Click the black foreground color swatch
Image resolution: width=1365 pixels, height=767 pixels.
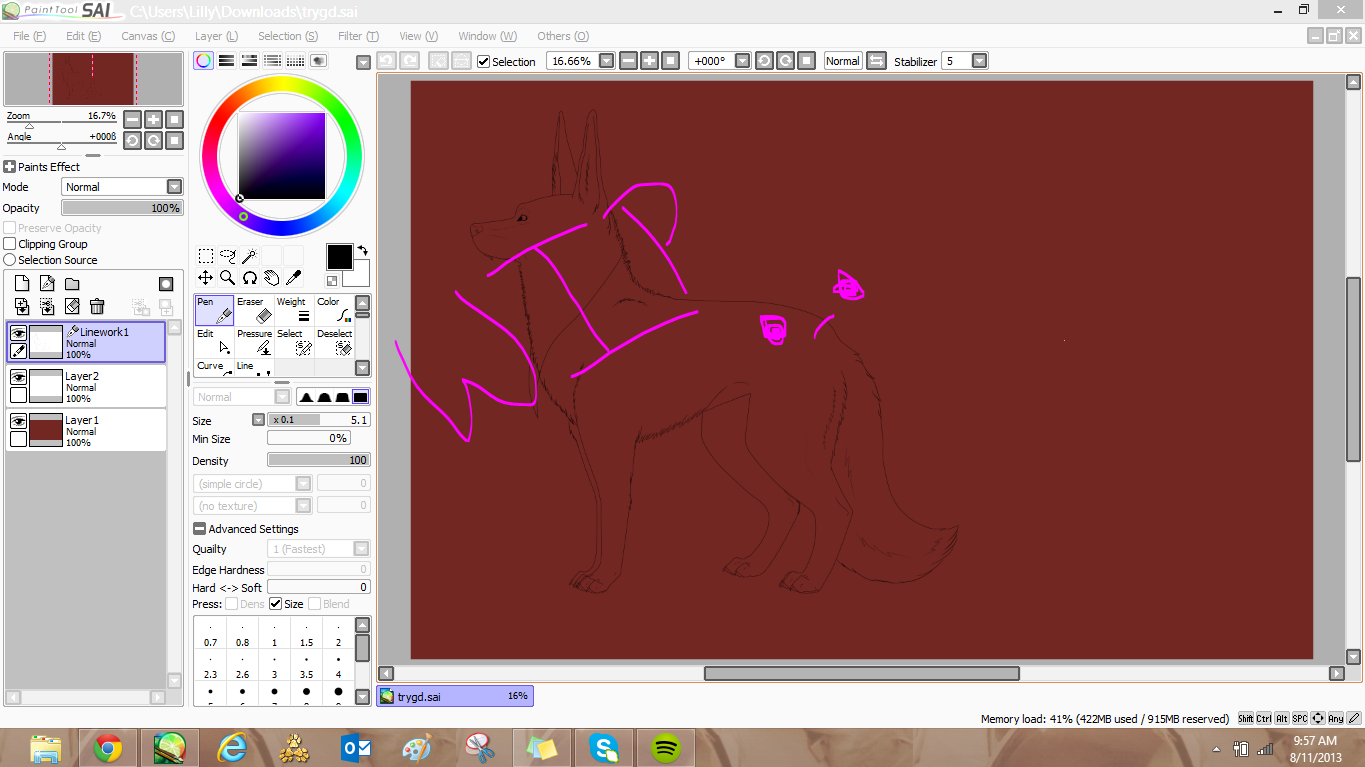339,257
